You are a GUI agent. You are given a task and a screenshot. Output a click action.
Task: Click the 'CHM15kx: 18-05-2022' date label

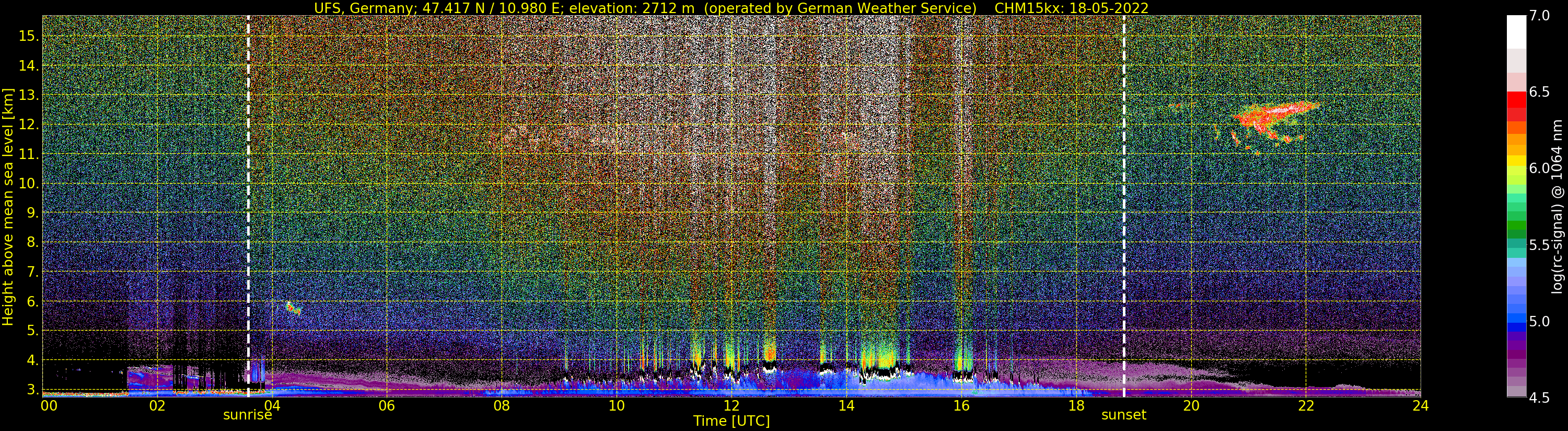[1071, 8]
